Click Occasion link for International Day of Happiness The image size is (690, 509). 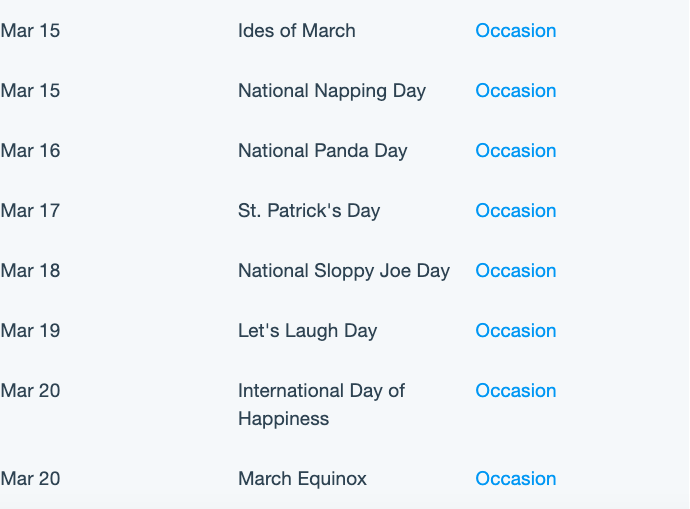(516, 390)
